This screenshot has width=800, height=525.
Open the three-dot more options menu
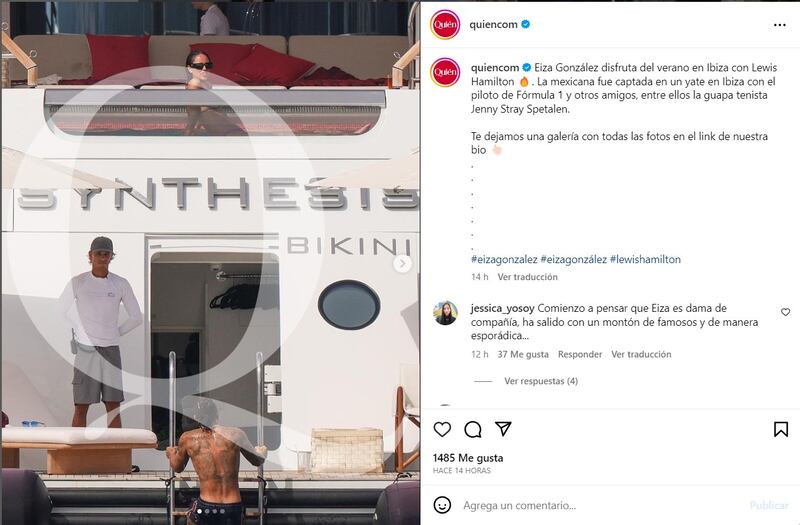[780, 25]
